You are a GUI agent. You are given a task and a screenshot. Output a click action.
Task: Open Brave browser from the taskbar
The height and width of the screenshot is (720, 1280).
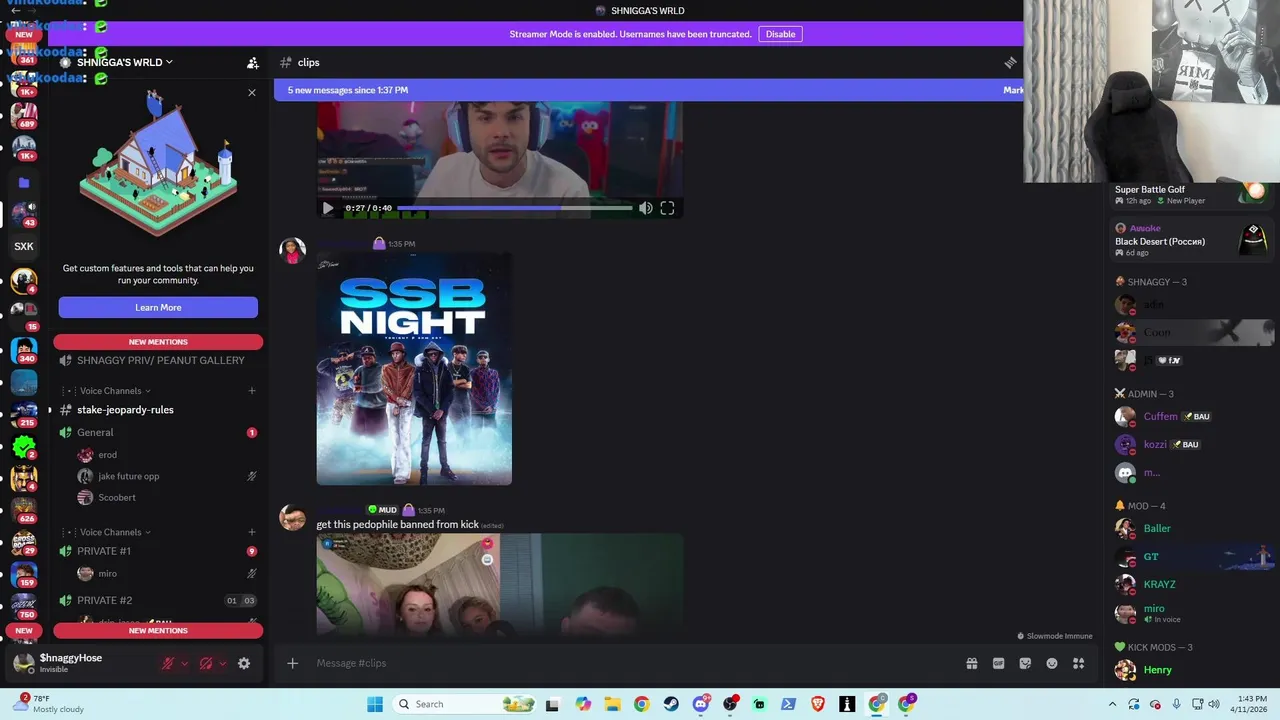[818, 704]
